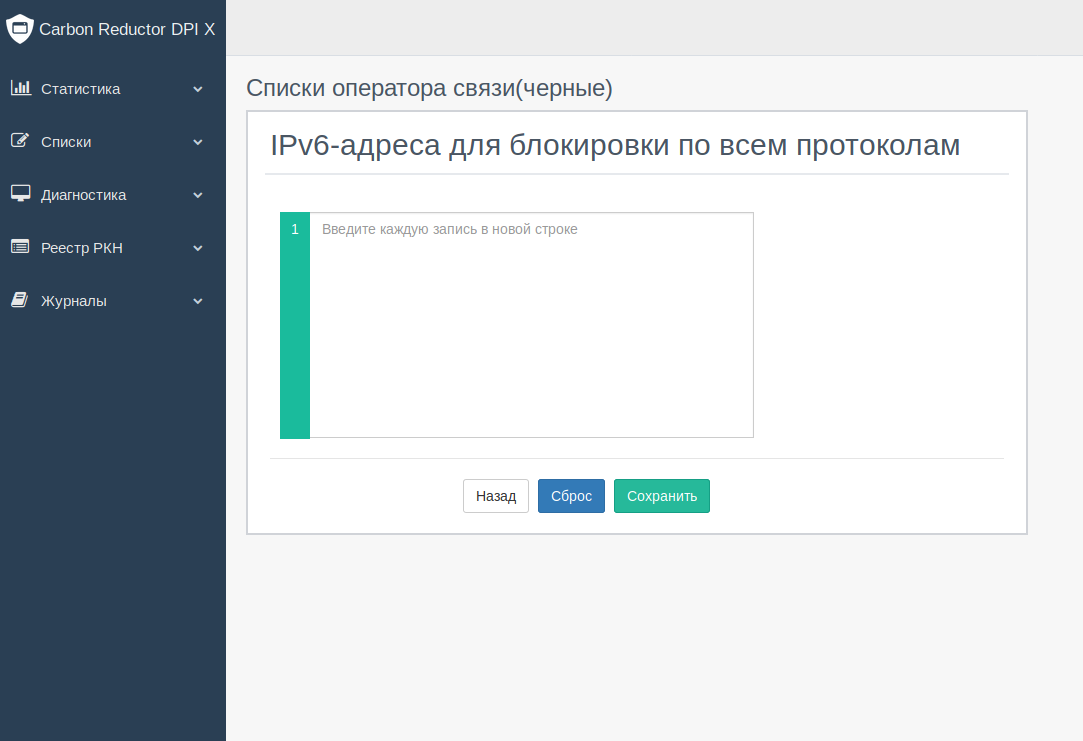
Task: Open the Журналы menu item
Action: (113, 301)
